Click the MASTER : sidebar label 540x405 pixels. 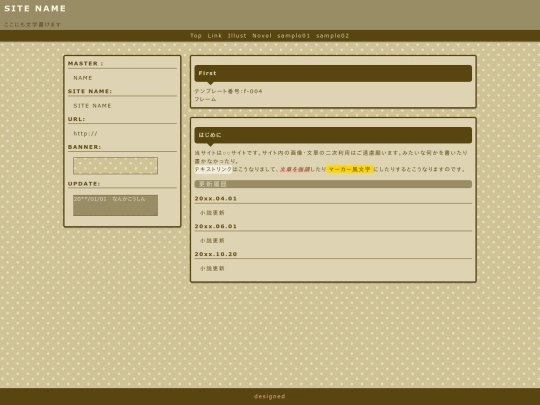click(x=85, y=63)
